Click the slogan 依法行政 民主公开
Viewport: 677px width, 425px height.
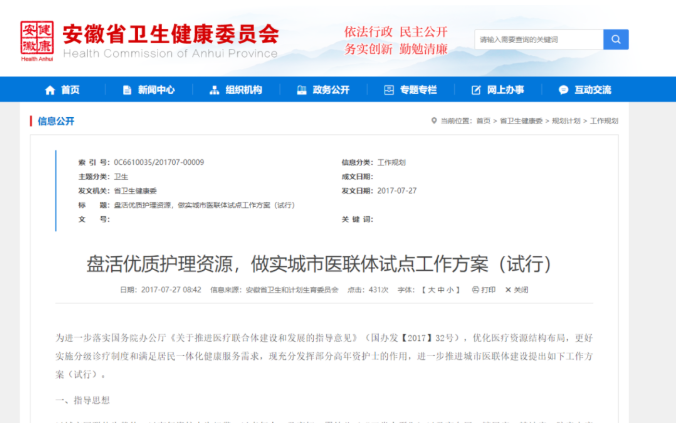[x=395, y=32]
